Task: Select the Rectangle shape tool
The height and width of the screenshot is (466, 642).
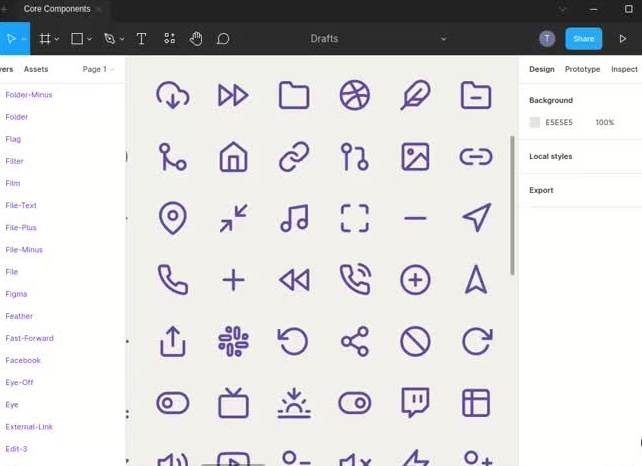Action: 76,39
